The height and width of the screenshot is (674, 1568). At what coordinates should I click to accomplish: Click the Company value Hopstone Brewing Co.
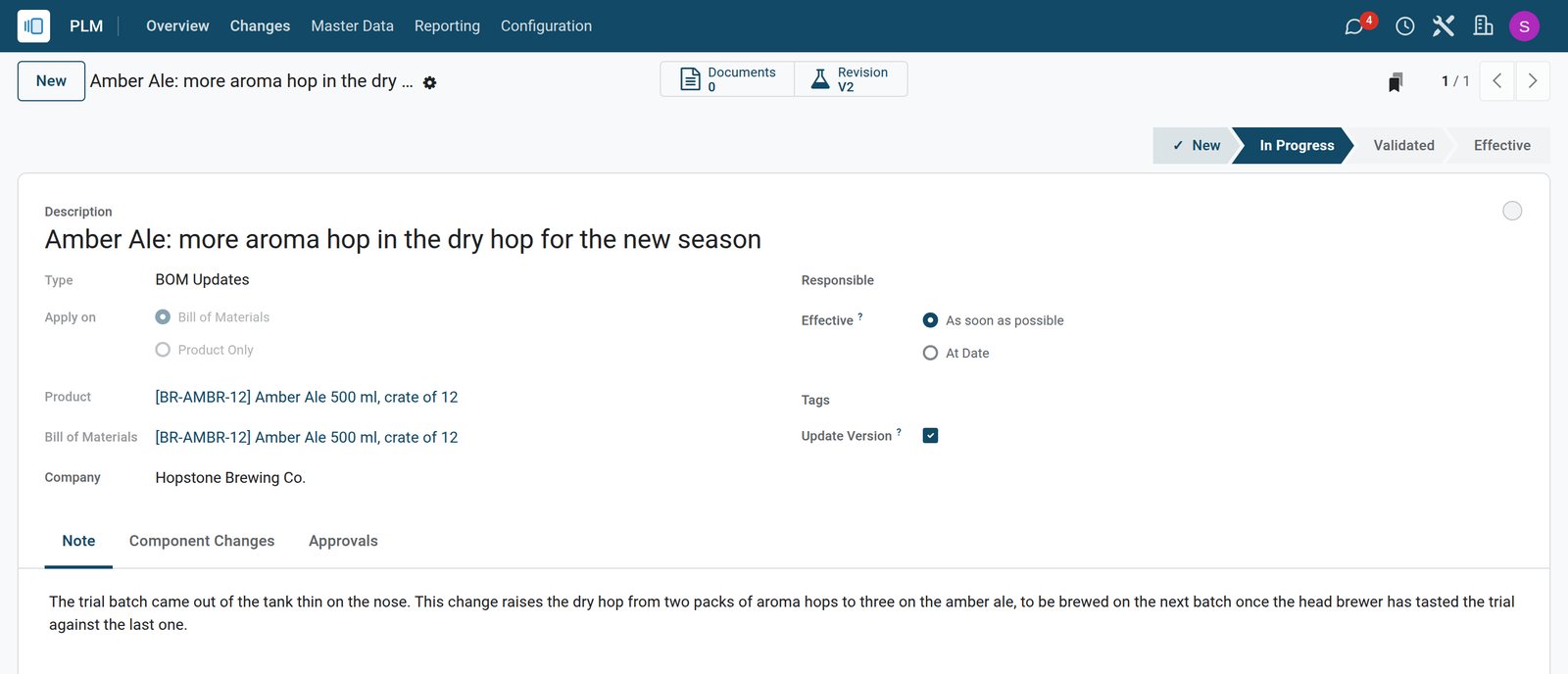pyautogui.click(x=230, y=478)
